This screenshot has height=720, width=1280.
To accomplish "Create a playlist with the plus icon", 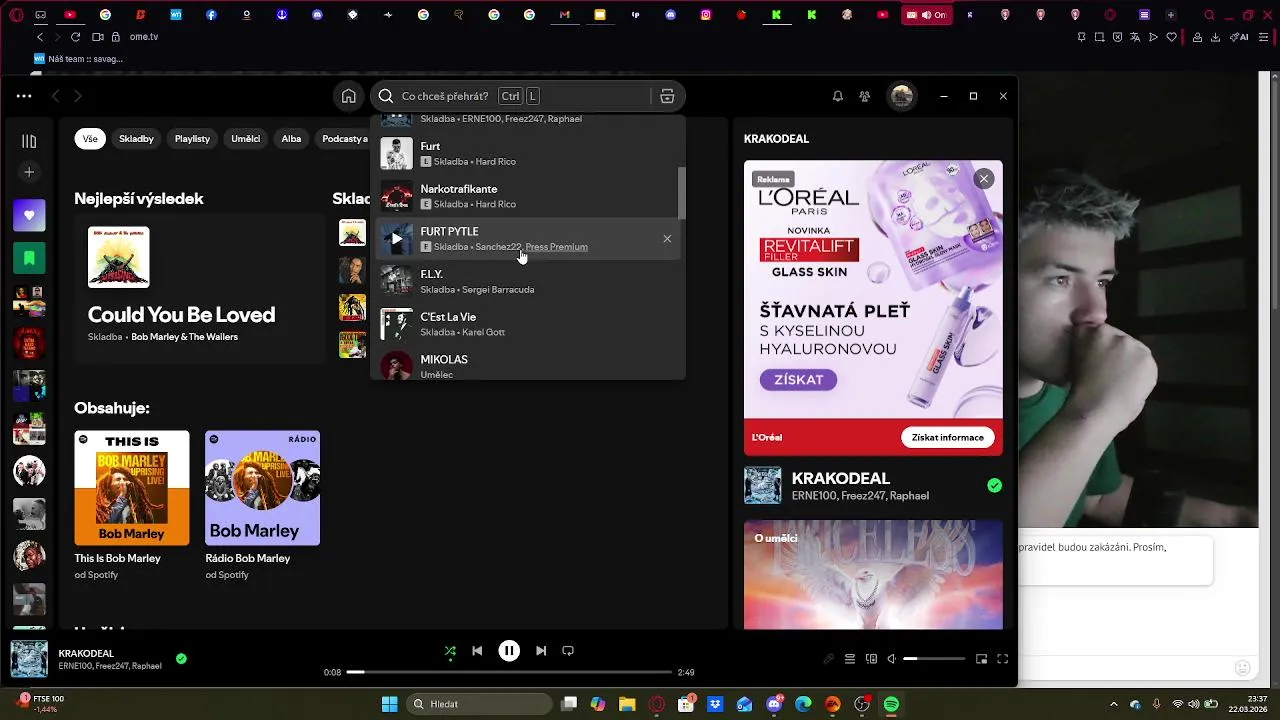I will (x=29, y=172).
